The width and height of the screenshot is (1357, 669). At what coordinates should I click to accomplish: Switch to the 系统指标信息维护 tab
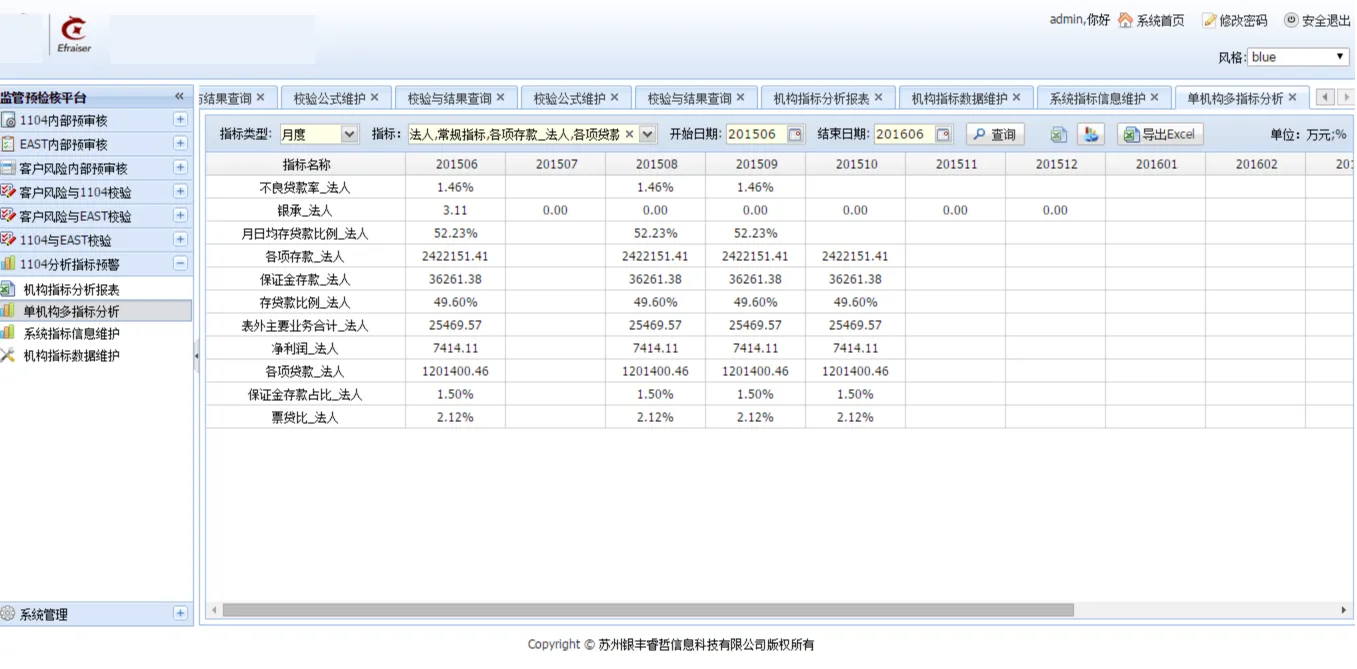coord(1096,98)
